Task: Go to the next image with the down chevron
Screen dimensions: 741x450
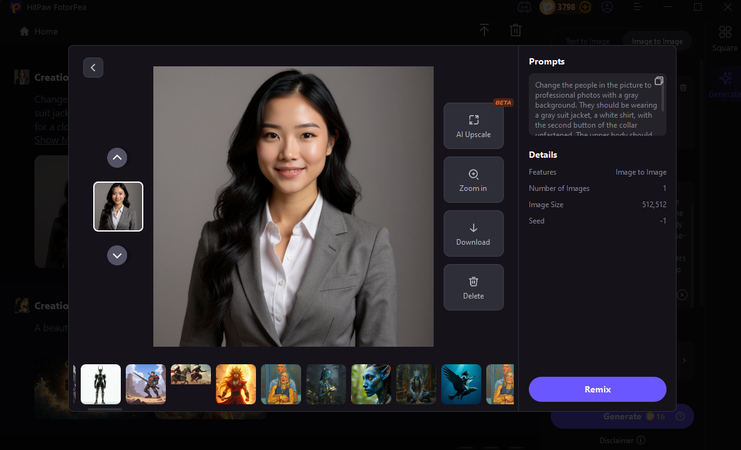Action: [118, 255]
